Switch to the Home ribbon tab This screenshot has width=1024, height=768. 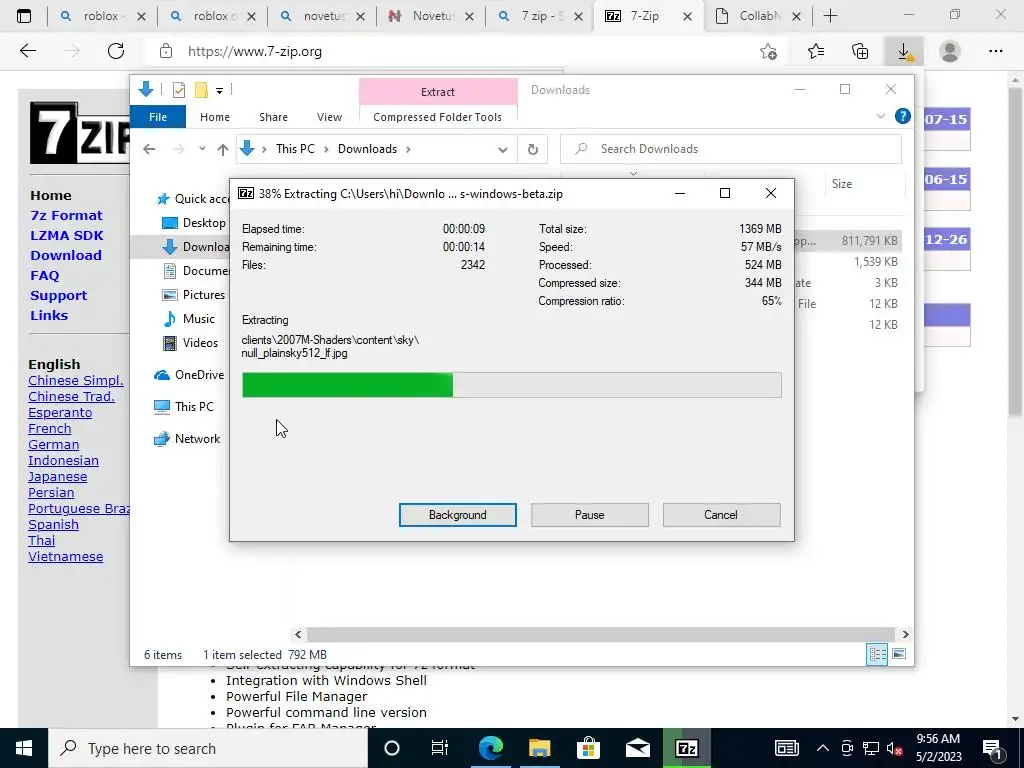click(x=215, y=117)
